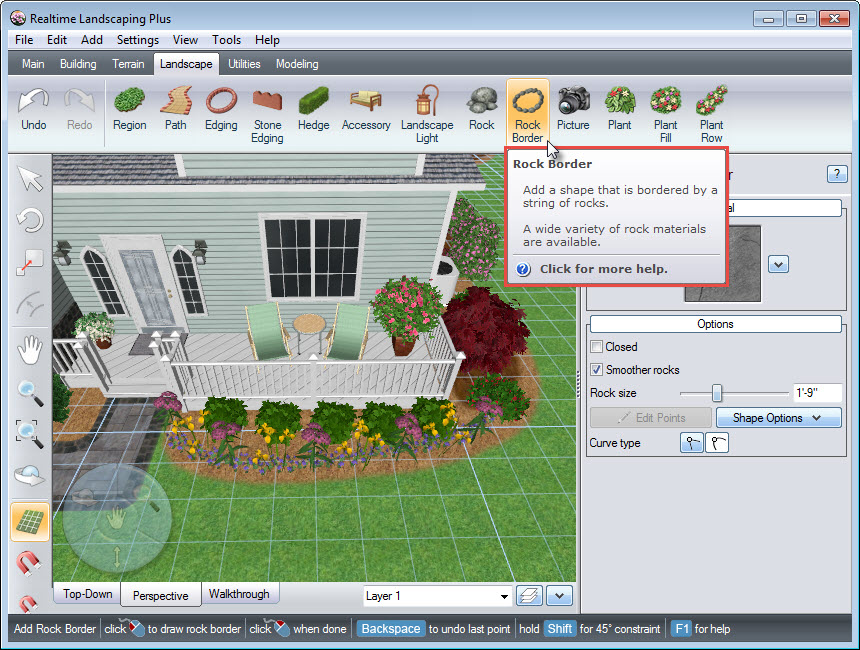The image size is (860, 650).
Task: Choose the point move tool in sidebar
Action: [x=30, y=262]
